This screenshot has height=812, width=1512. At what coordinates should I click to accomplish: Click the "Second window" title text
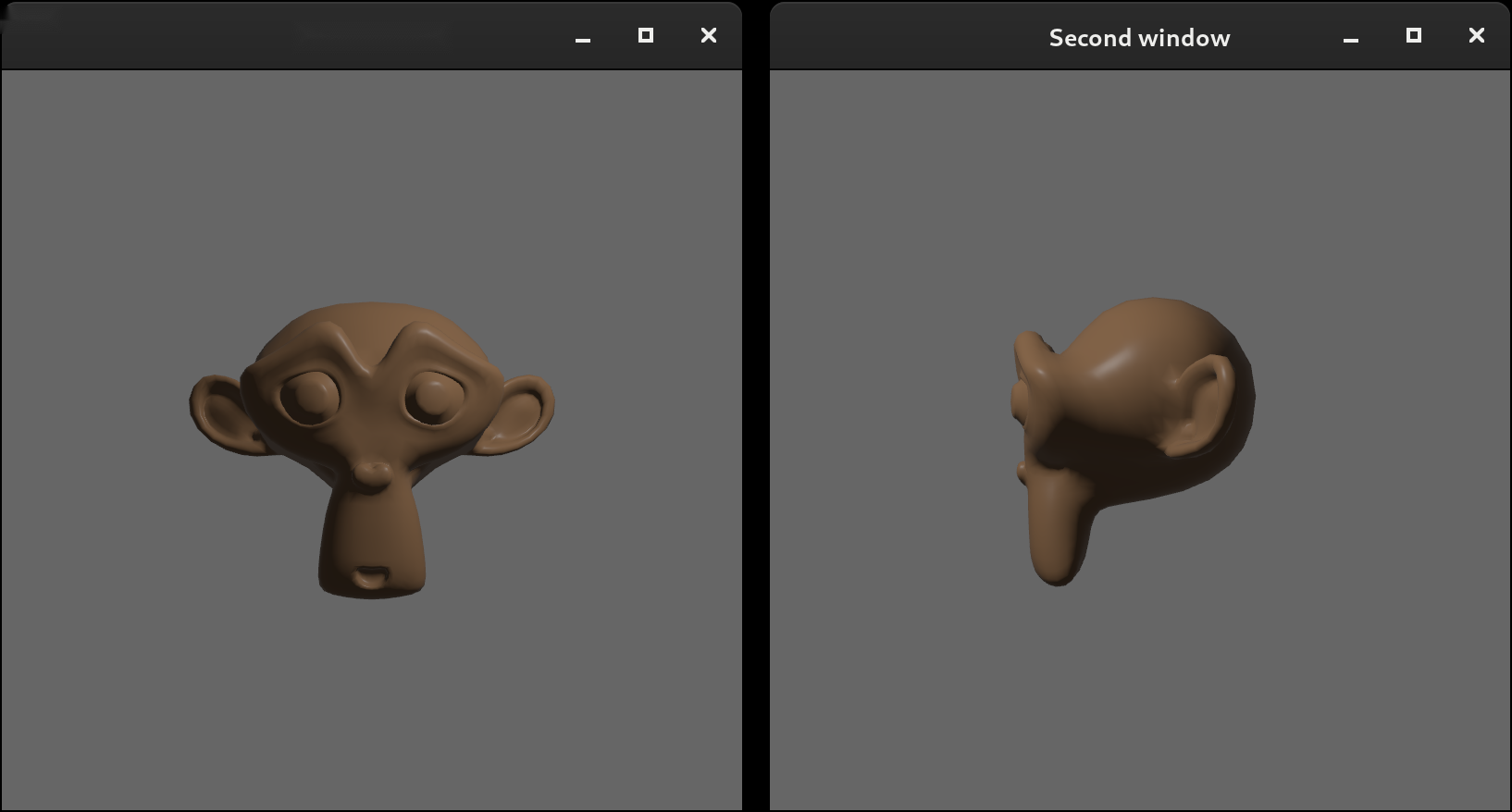coord(1139,38)
